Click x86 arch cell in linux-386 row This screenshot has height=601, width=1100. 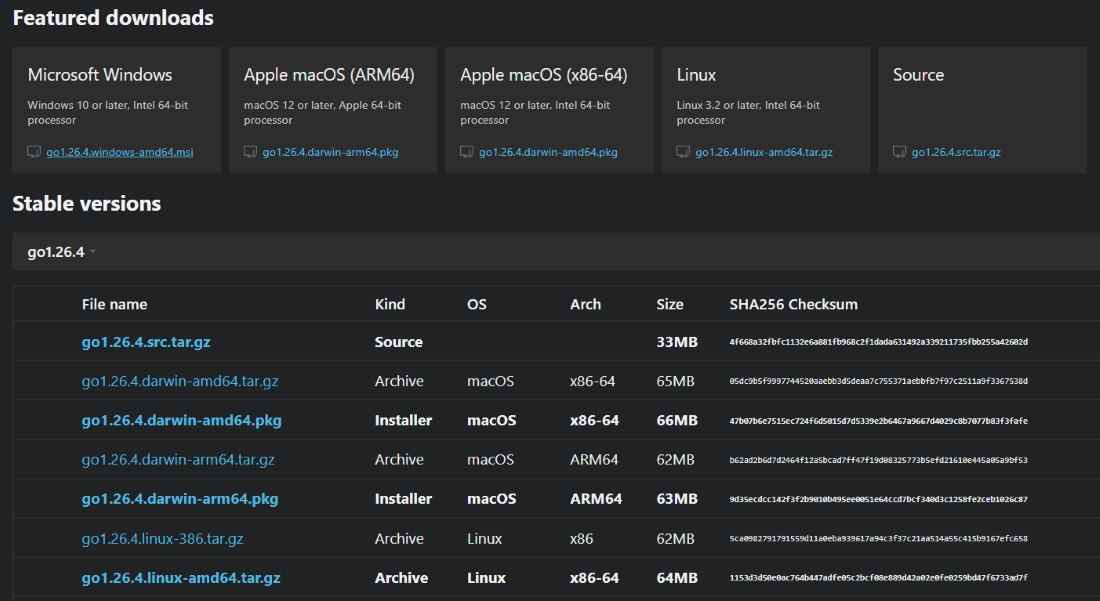[x=582, y=539]
